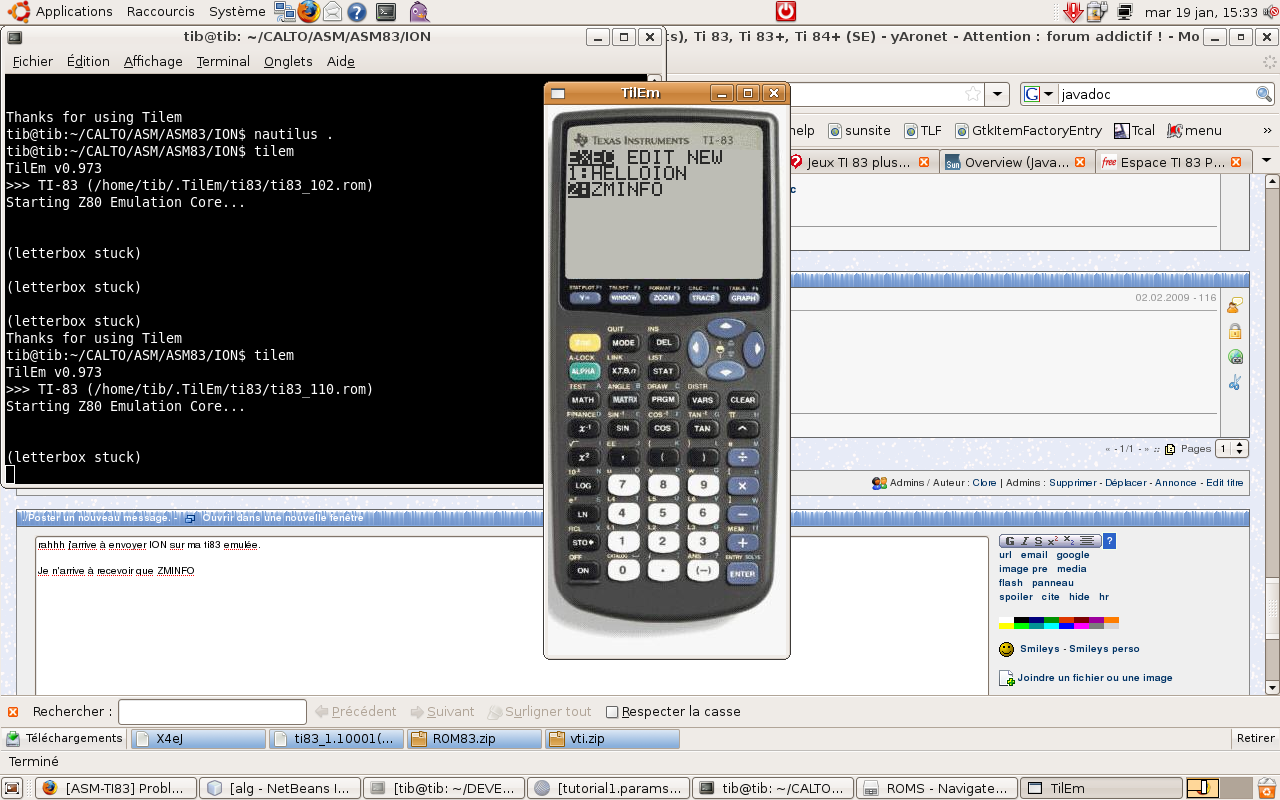1280x800 pixels.
Task: Toggle the 'Respecter la casse' checkbox
Action: (612, 712)
